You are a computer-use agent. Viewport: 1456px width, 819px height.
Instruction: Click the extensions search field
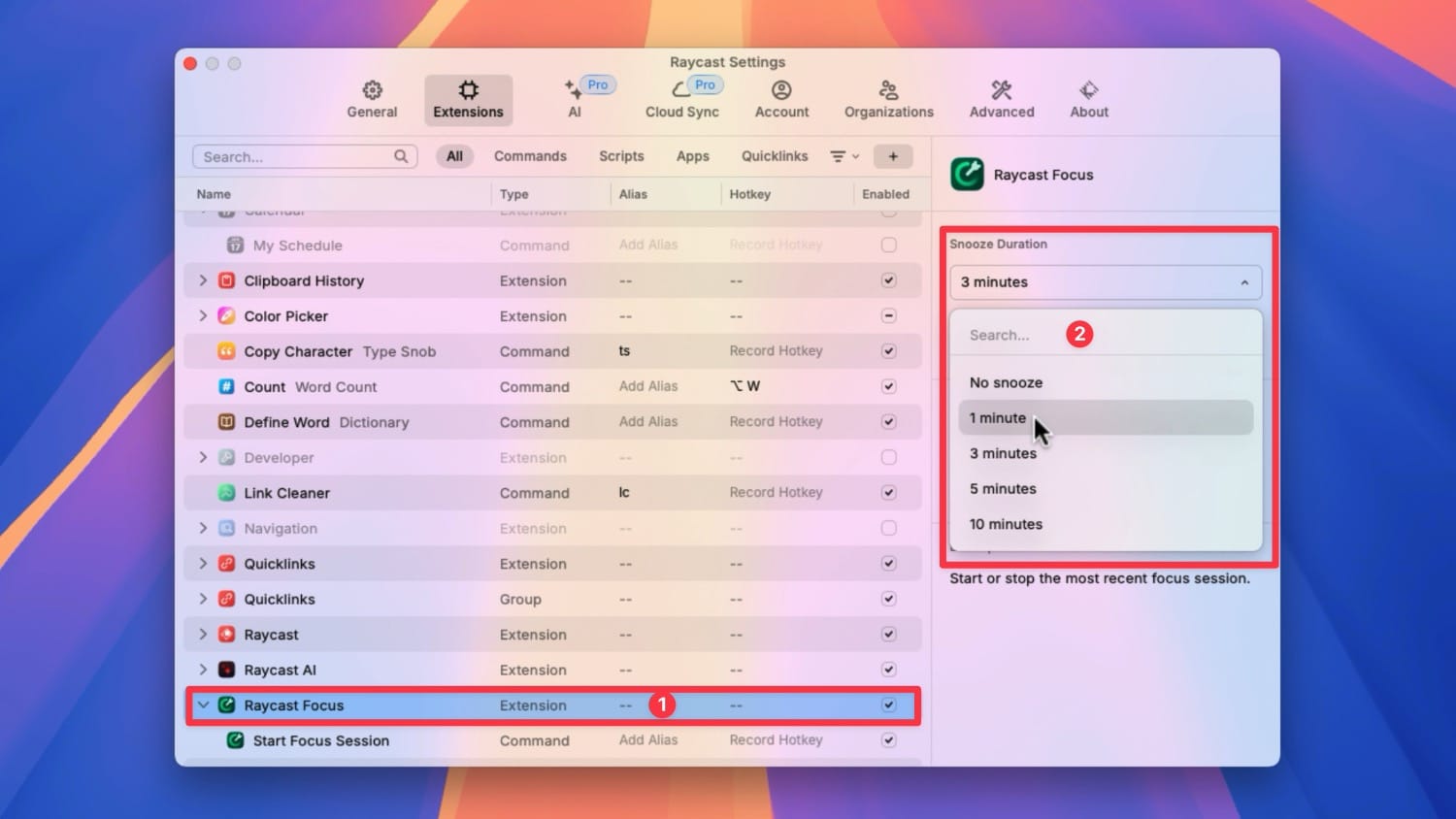pyautogui.click(x=305, y=156)
